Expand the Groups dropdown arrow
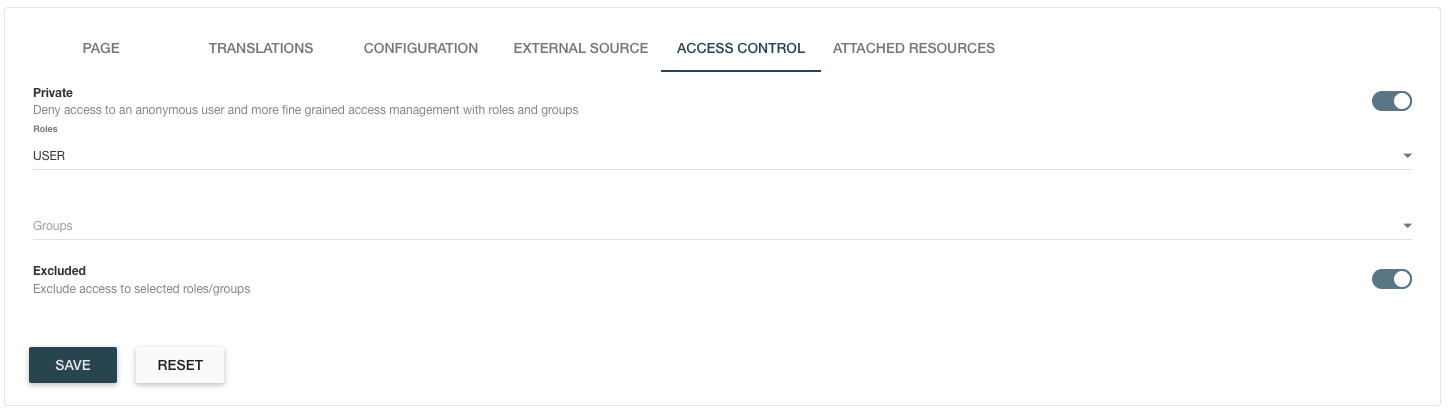Viewport: 1449px width, 414px height. click(x=1407, y=226)
